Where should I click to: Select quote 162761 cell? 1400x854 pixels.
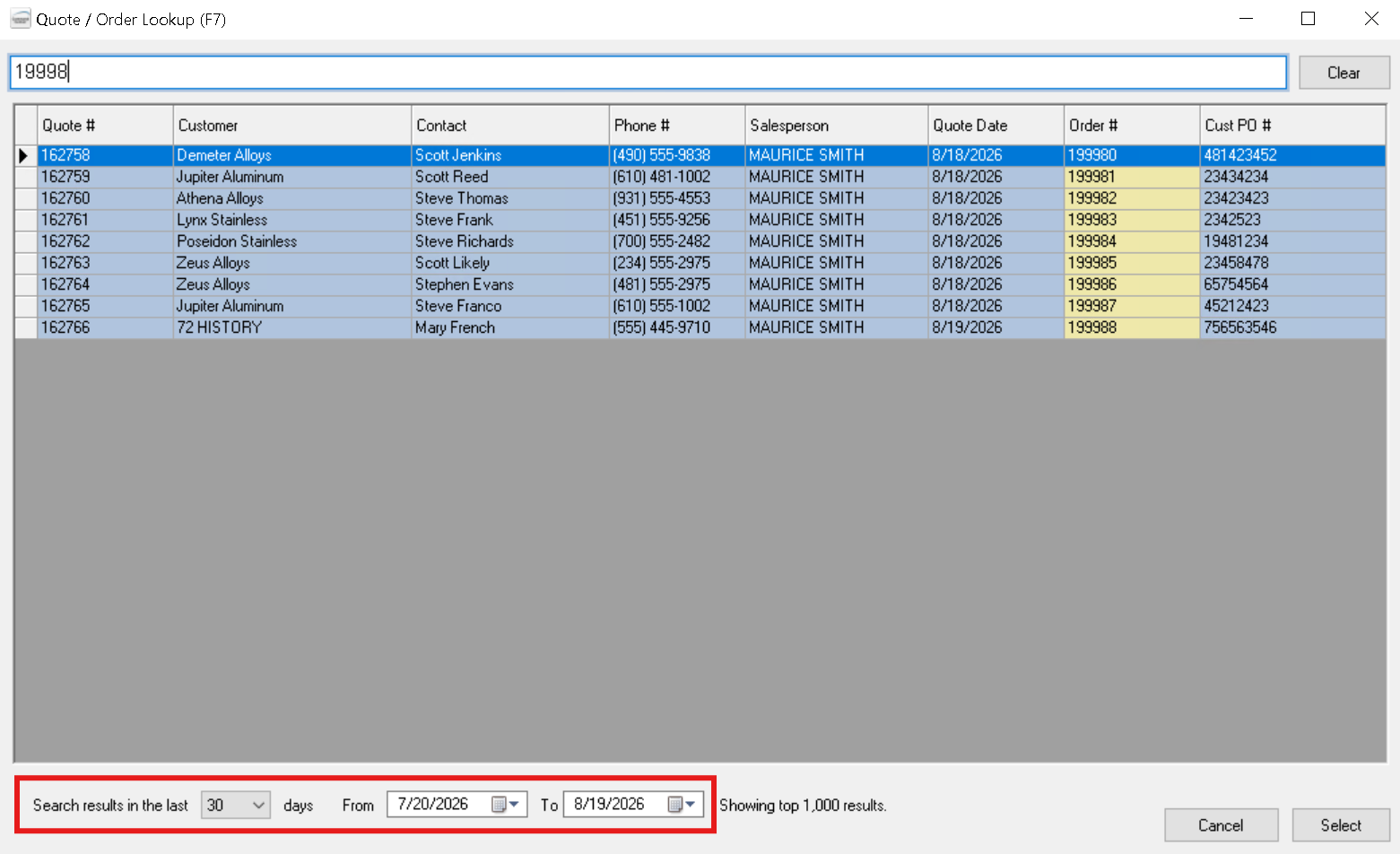coord(105,220)
